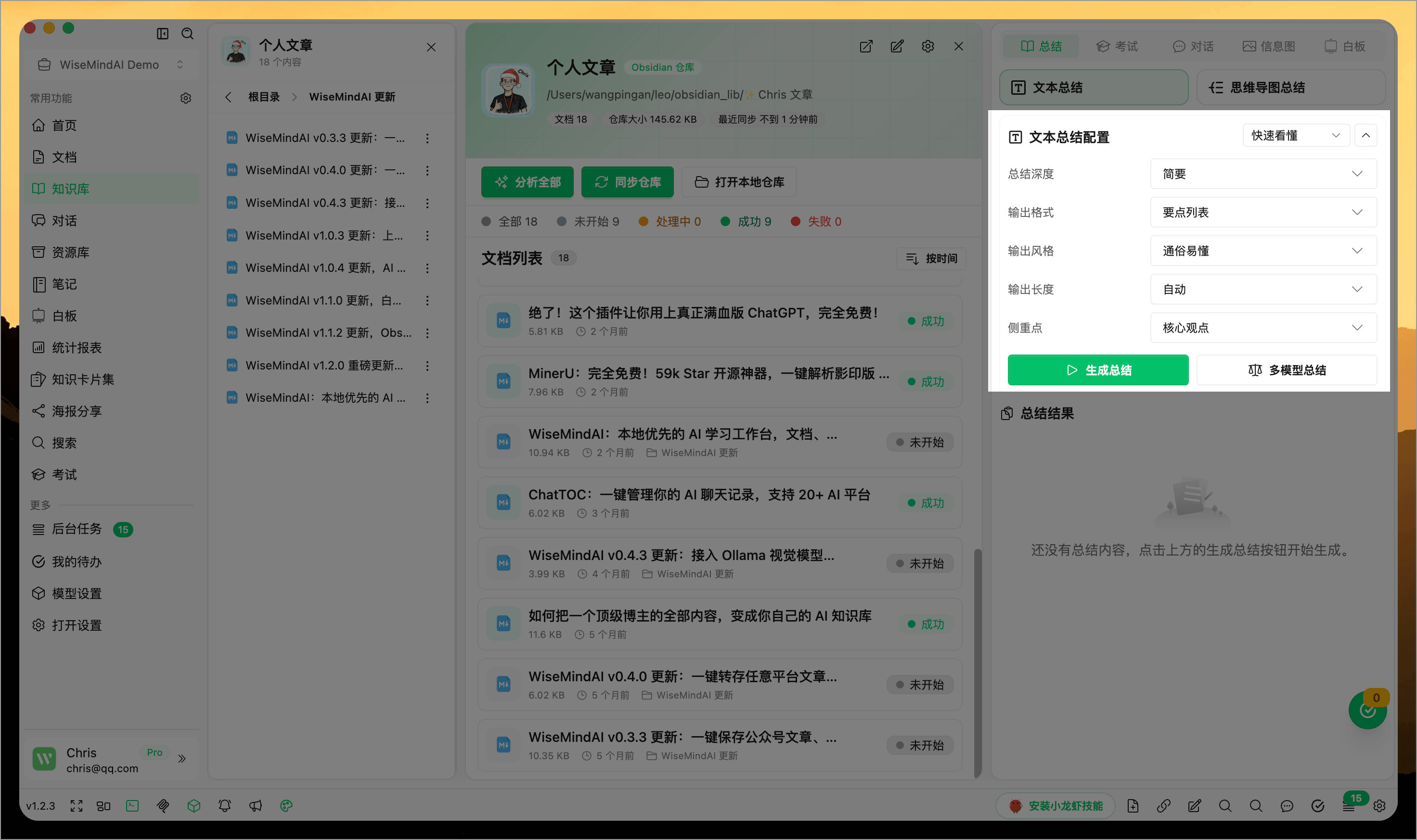Open 输出格式 dropdown showing 要点列表
1417x840 pixels.
1263,212
